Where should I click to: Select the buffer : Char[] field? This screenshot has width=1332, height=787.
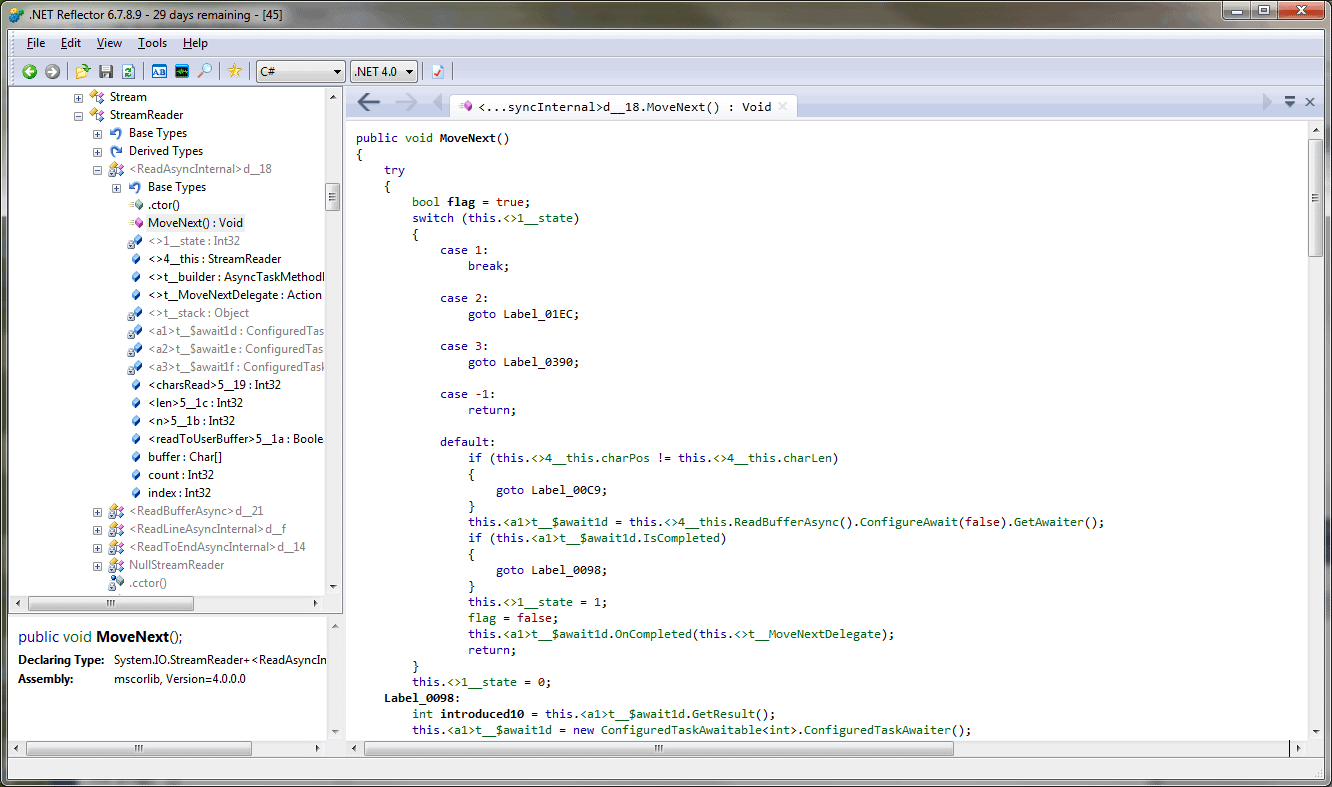(184, 457)
